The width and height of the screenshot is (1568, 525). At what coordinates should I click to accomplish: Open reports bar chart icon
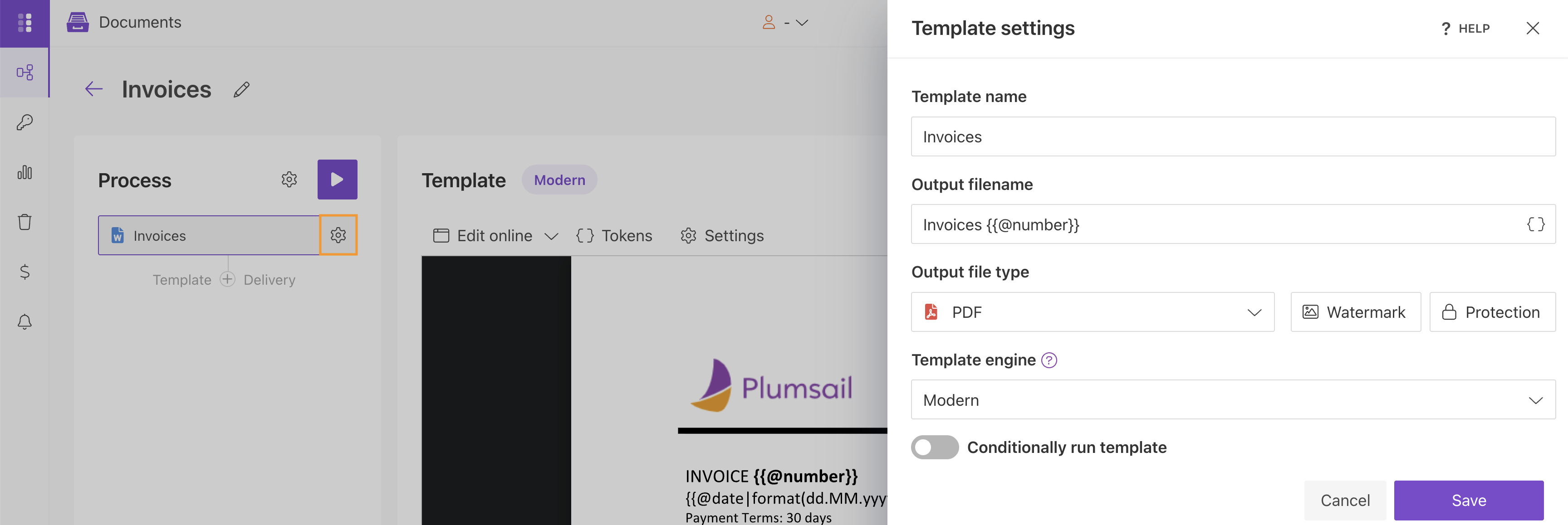click(24, 172)
